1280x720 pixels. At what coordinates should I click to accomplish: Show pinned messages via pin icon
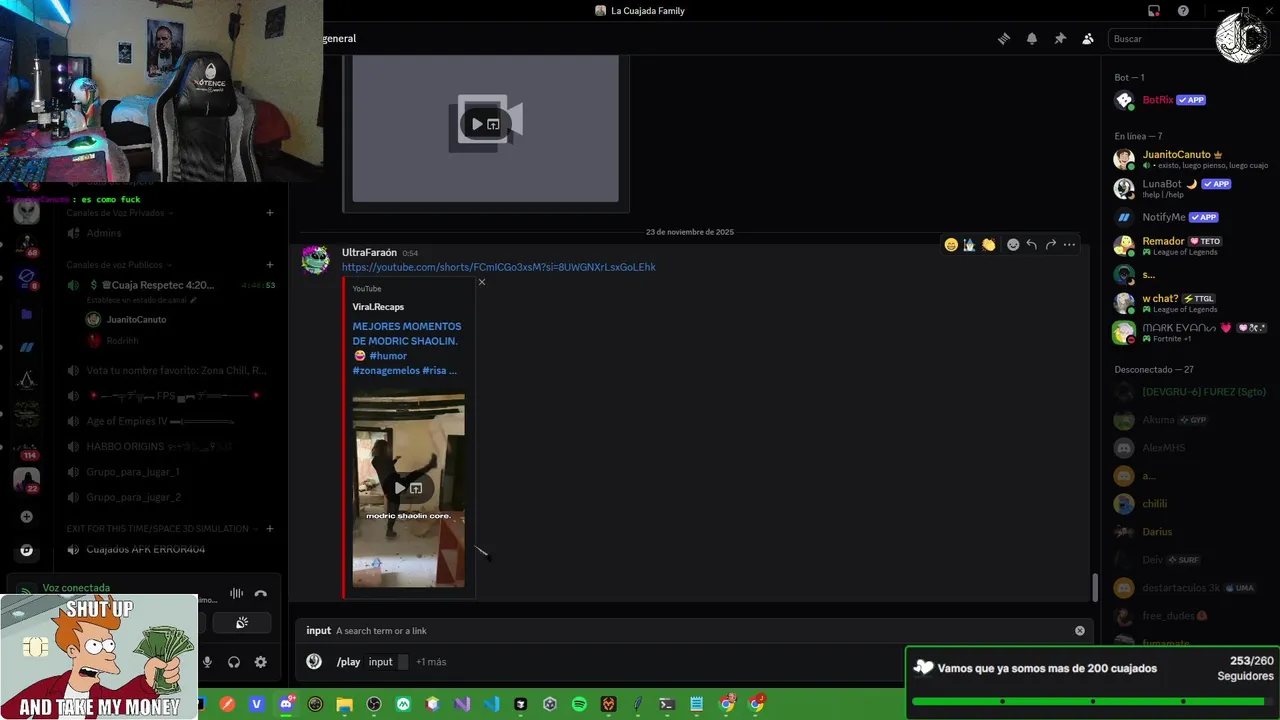[1060, 39]
